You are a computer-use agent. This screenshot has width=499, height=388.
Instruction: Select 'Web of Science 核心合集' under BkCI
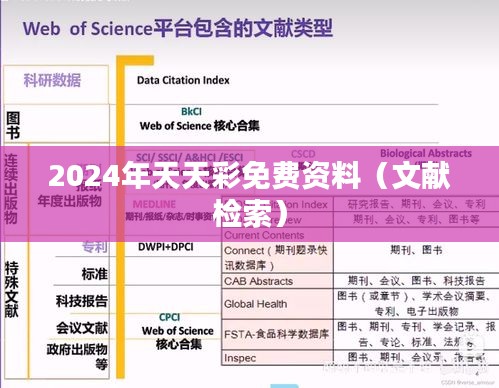199,126
